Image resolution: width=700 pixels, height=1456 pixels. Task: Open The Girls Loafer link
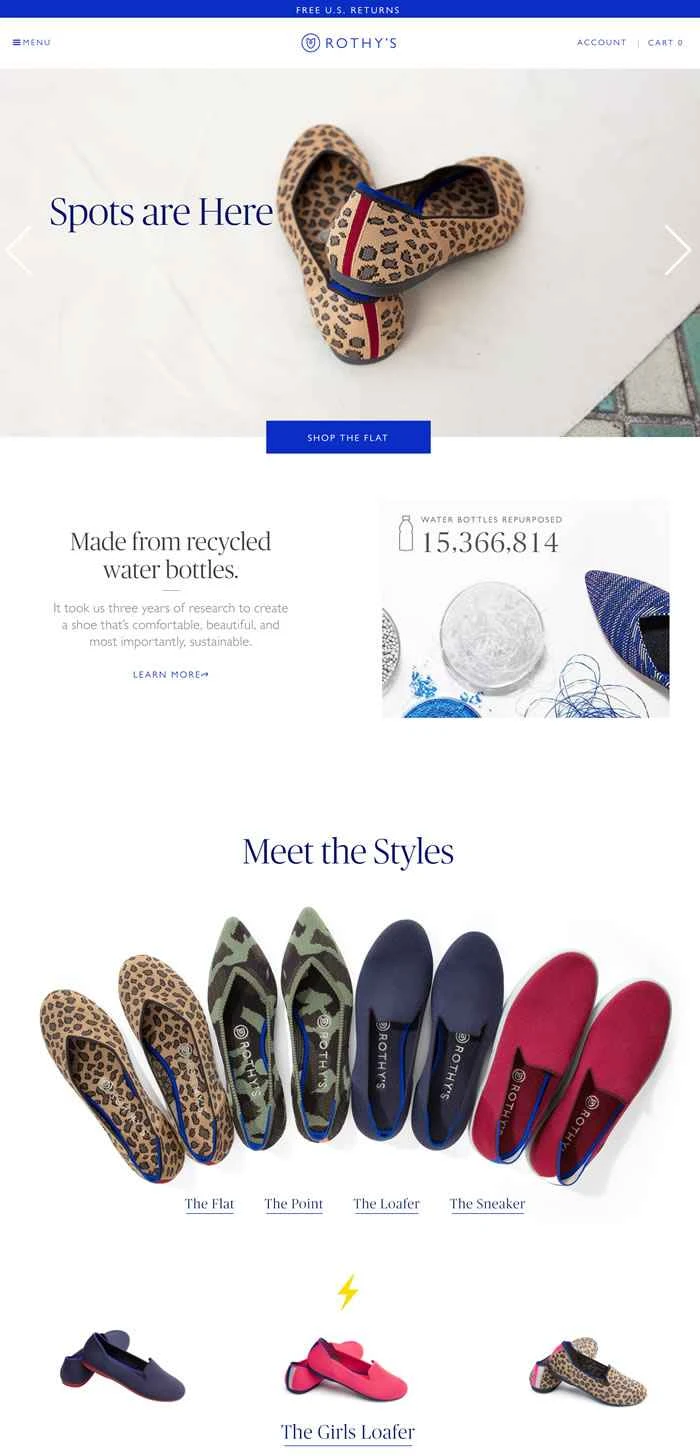347,1432
